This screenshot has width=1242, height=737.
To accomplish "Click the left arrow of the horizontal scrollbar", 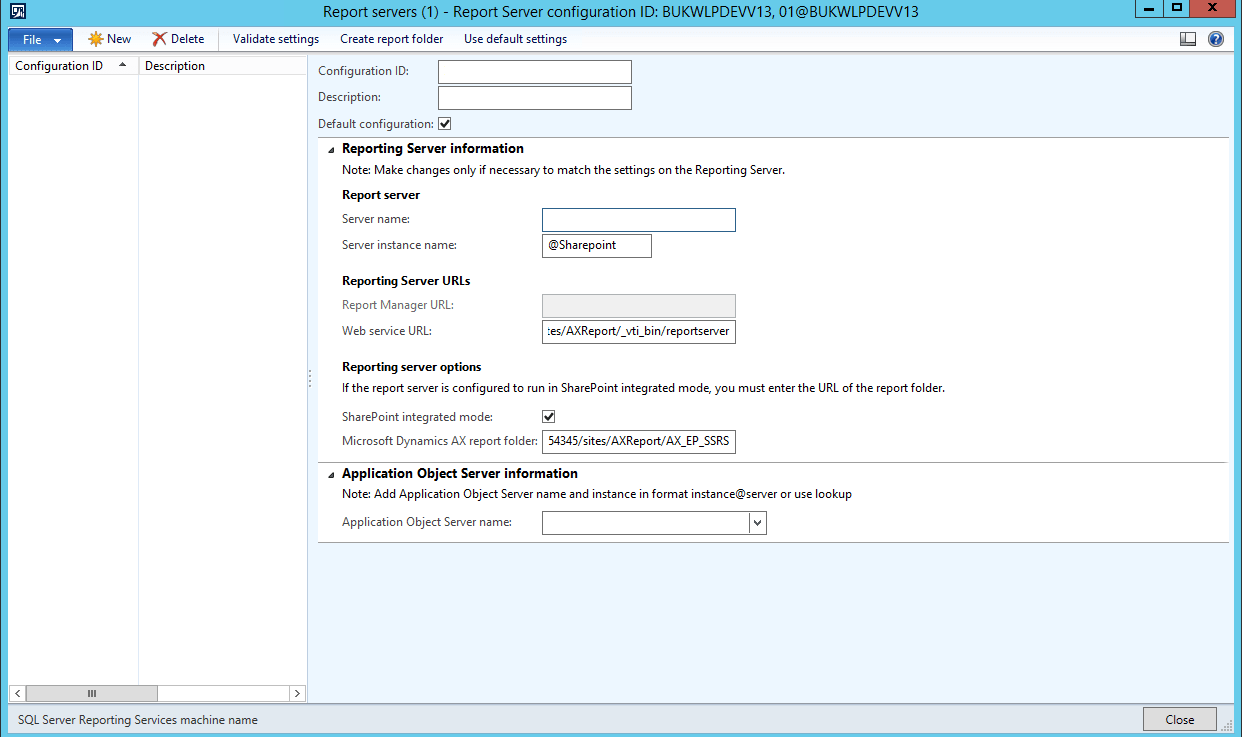I will tap(17, 693).
